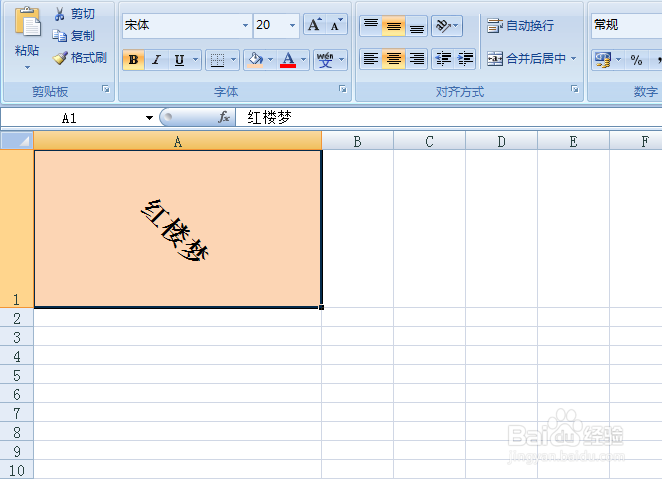Select column C header
Screen dimensions: 662x479
click(429, 141)
